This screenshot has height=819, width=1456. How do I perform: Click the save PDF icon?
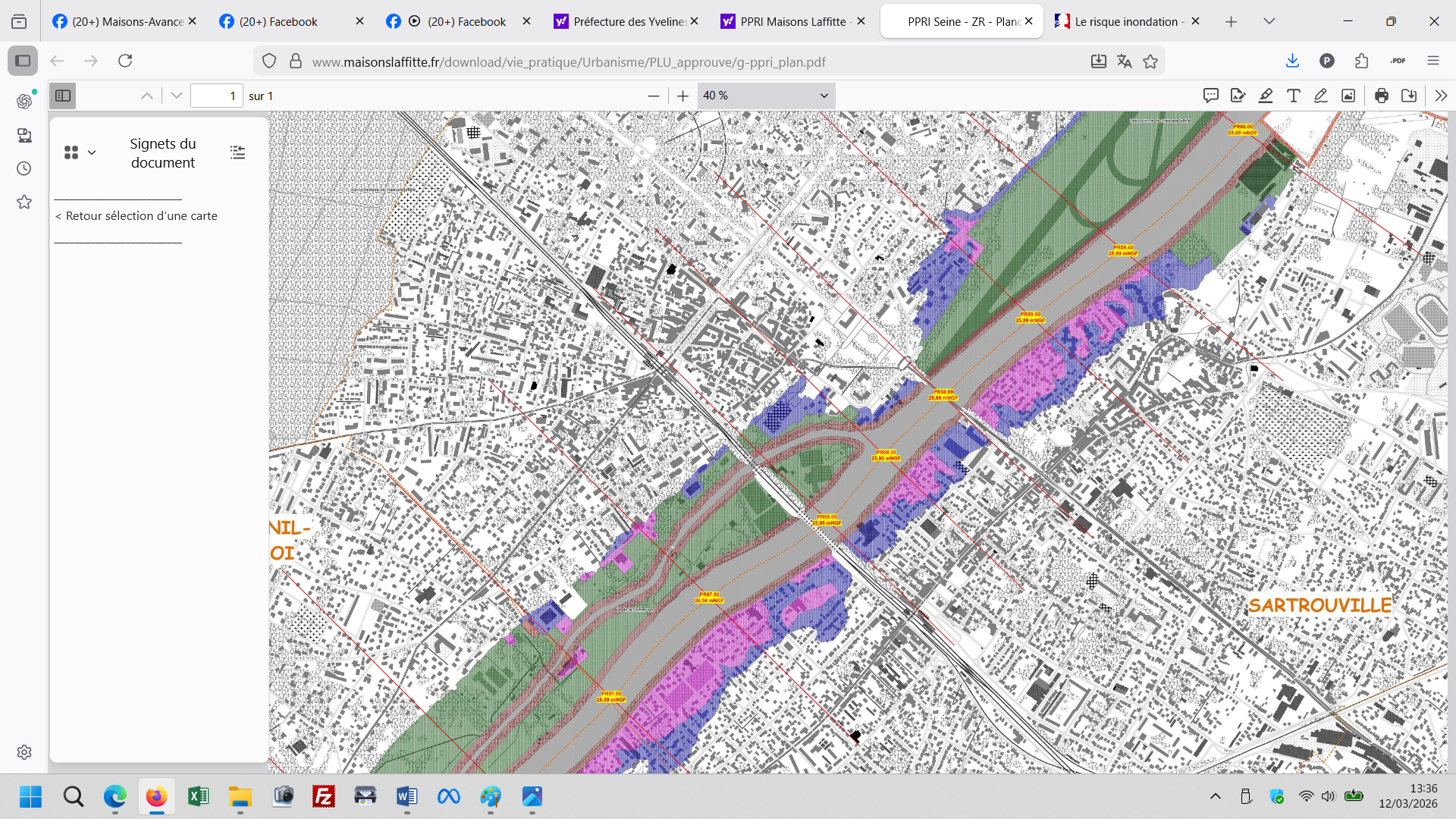pos(1409,96)
